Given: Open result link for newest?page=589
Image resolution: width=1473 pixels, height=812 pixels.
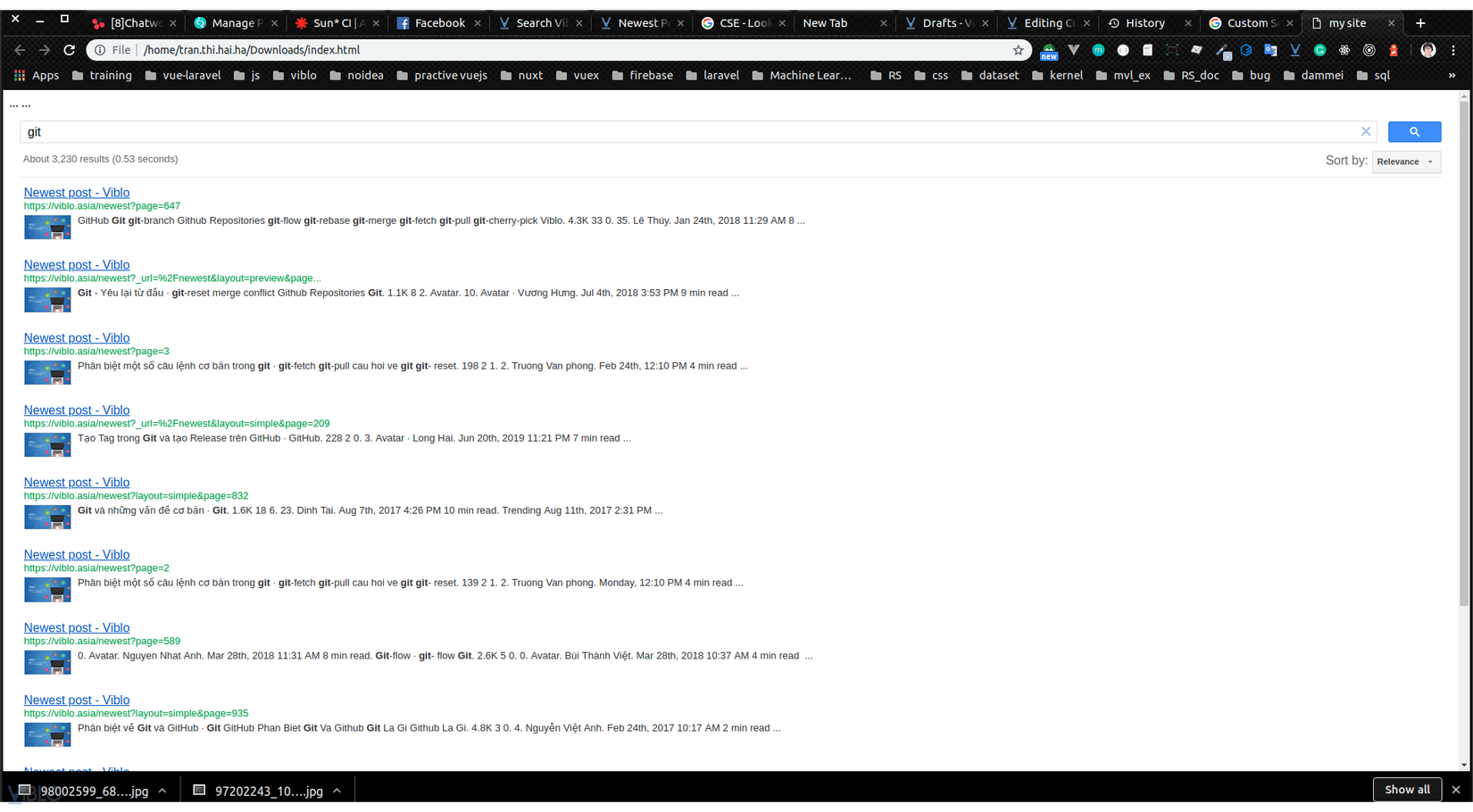Looking at the screenshot, I should (77, 628).
